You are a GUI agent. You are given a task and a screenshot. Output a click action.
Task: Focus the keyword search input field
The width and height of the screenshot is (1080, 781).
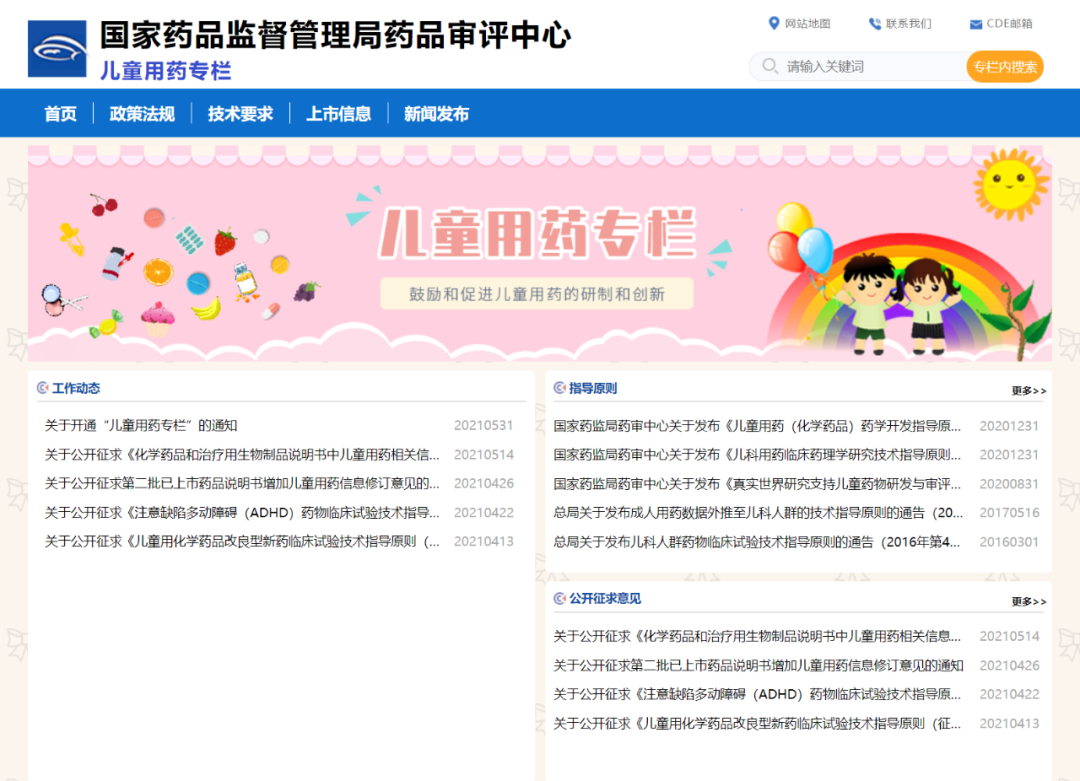874,67
